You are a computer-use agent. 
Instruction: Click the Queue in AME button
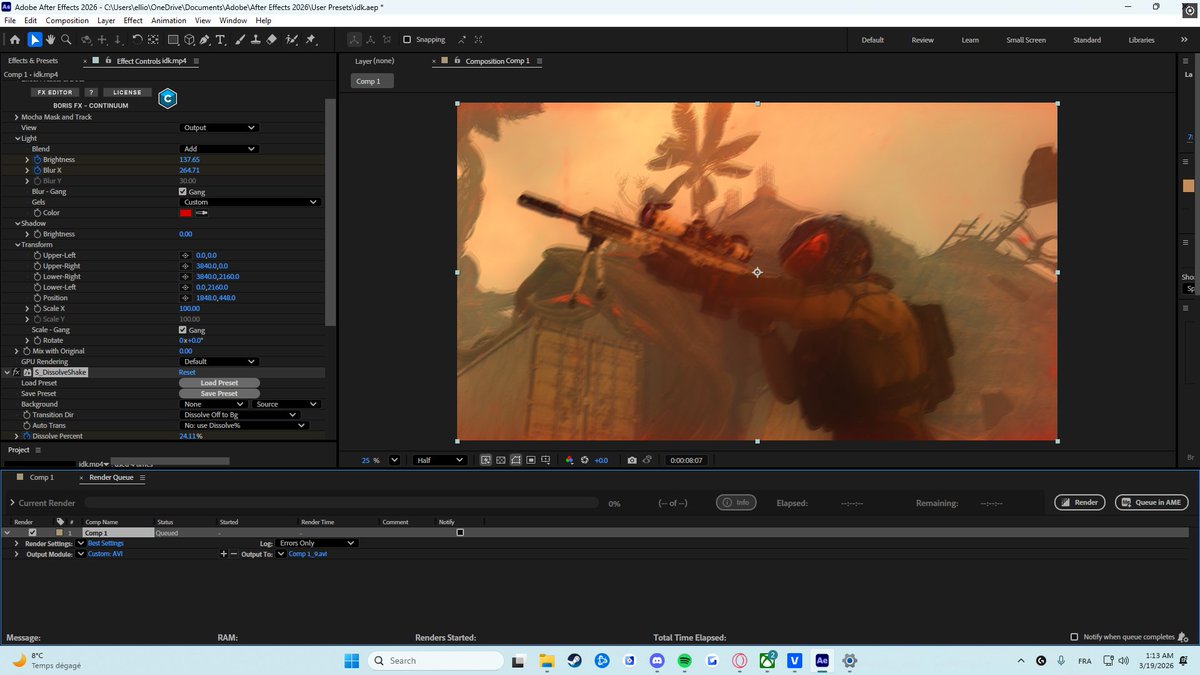click(1151, 502)
